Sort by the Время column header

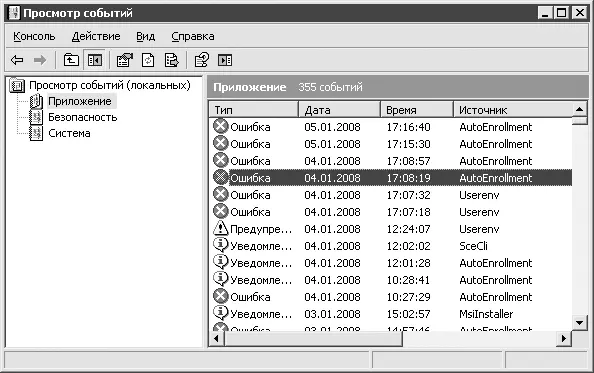(x=417, y=110)
